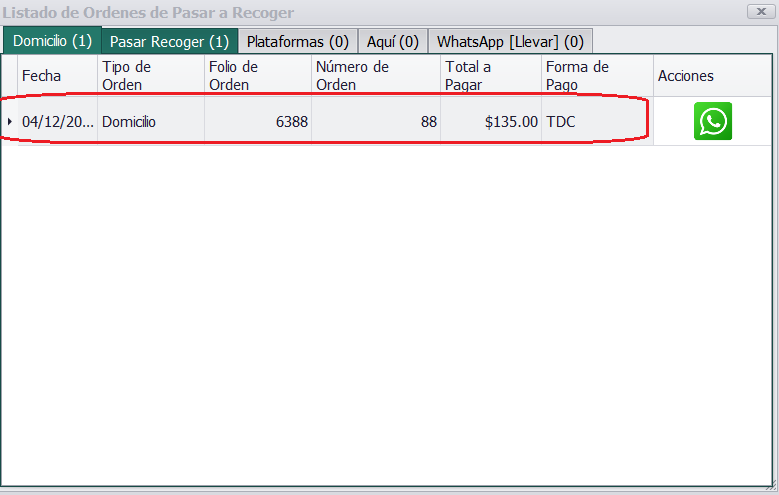This screenshot has width=779, height=495.
Task: Click the green WhatsApp icon in Acciones
Action: click(713, 121)
